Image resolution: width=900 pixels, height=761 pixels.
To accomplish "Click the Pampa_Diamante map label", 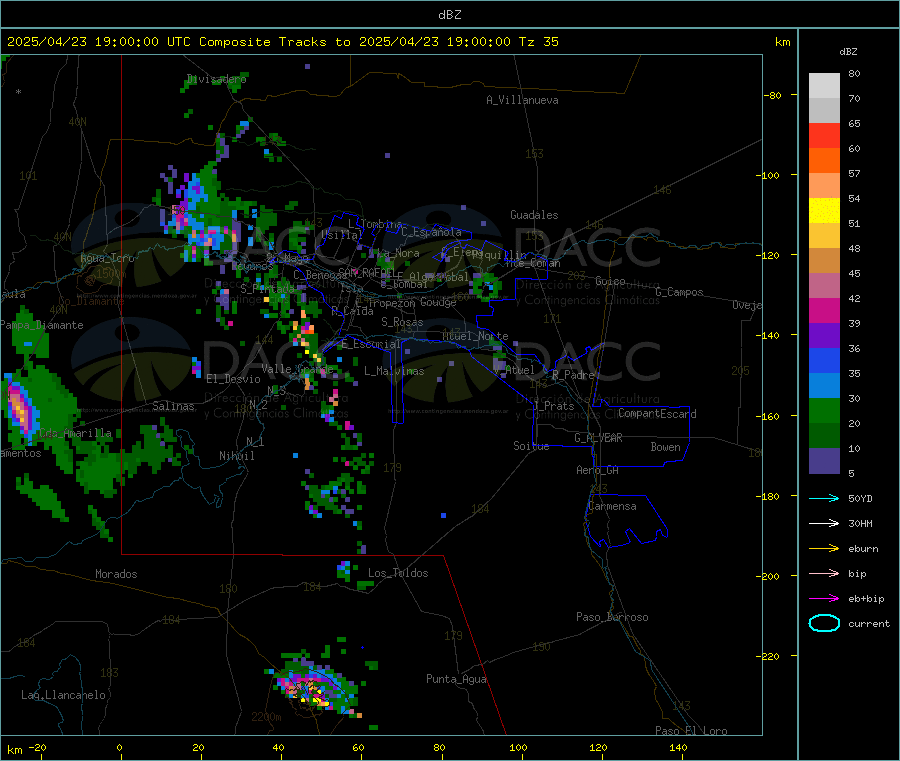I will (42, 325).
